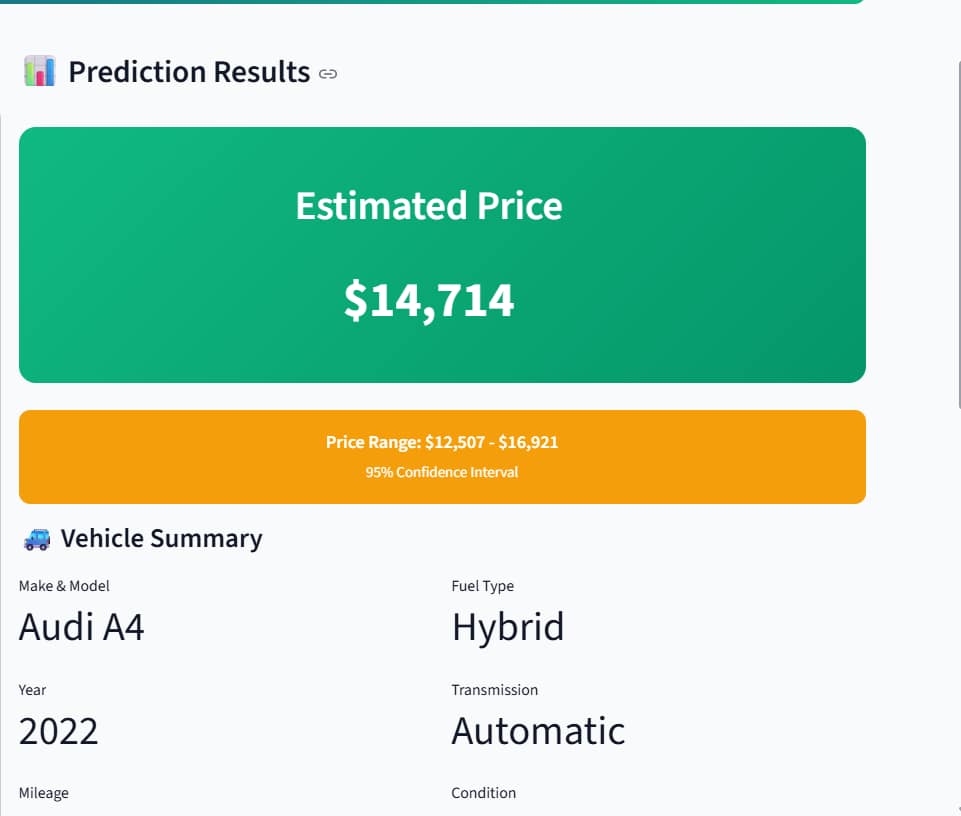
Task: Select the Audi A4 value
Action: [82, 627]
